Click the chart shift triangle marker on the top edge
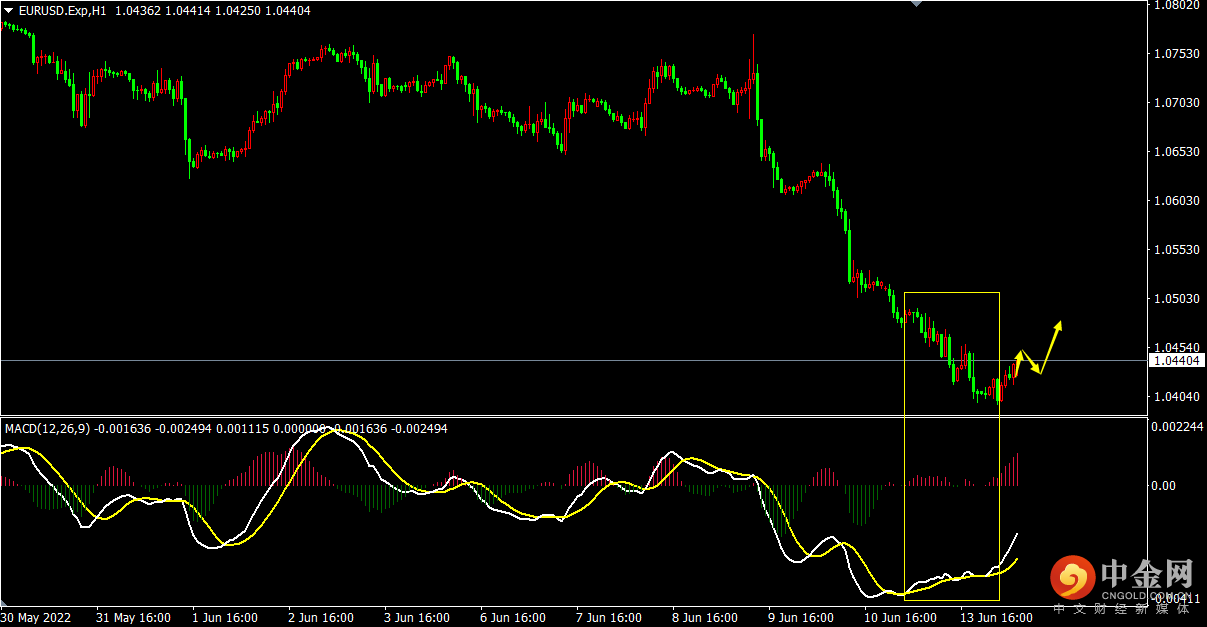1207x627 pixels. [915, 4]
